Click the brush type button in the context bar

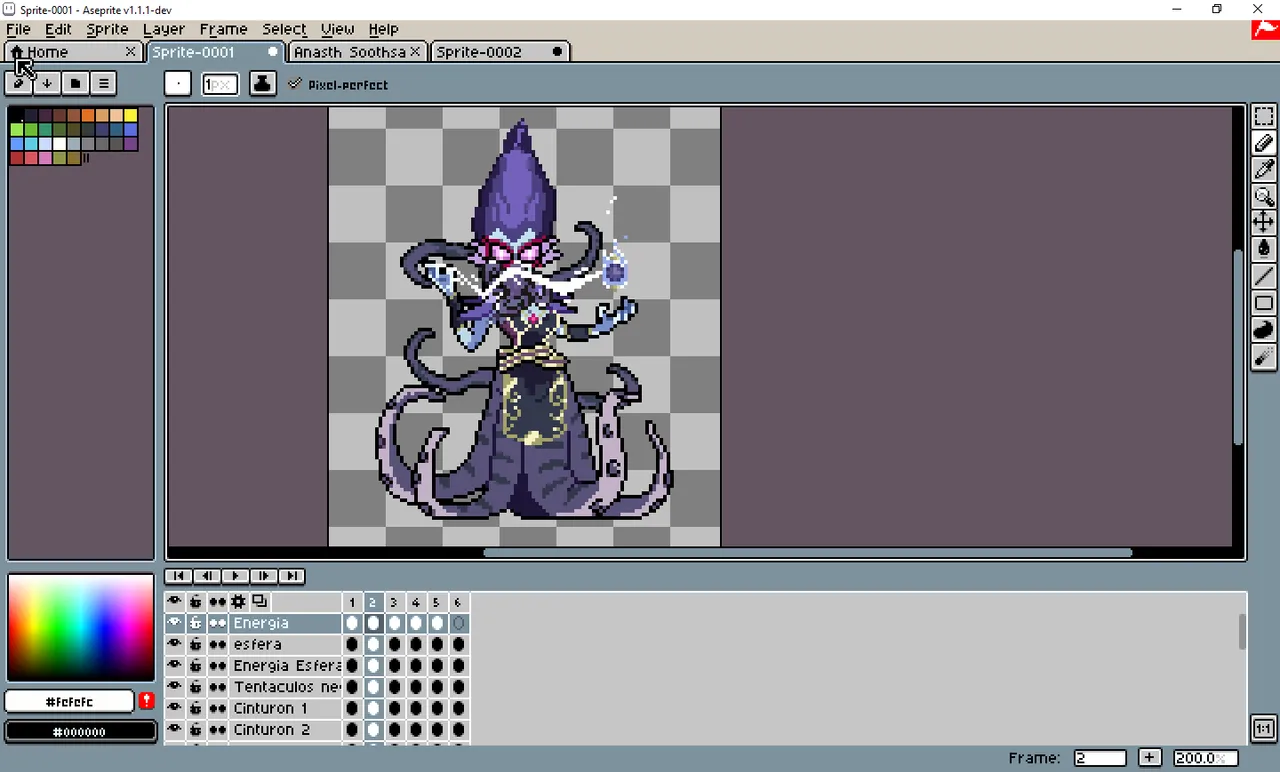(178, 84)
